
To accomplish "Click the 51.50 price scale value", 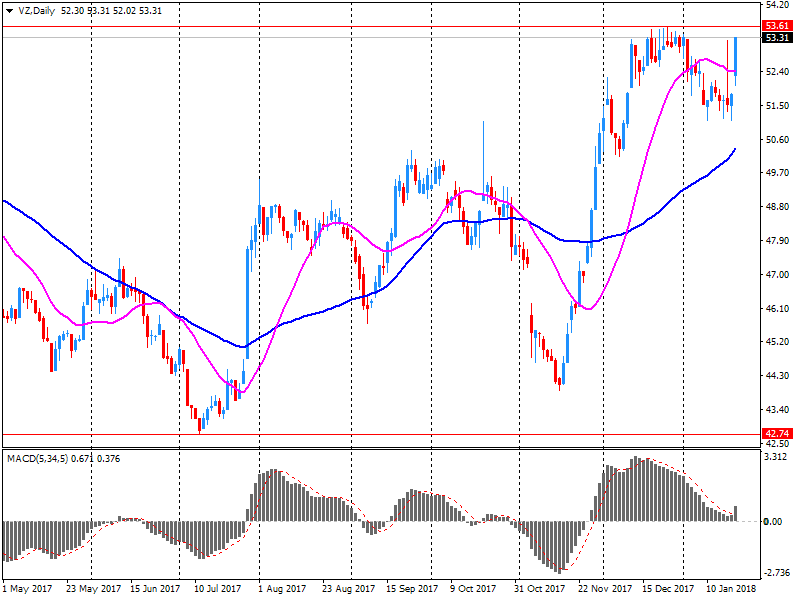I will [x=777, y=106].
